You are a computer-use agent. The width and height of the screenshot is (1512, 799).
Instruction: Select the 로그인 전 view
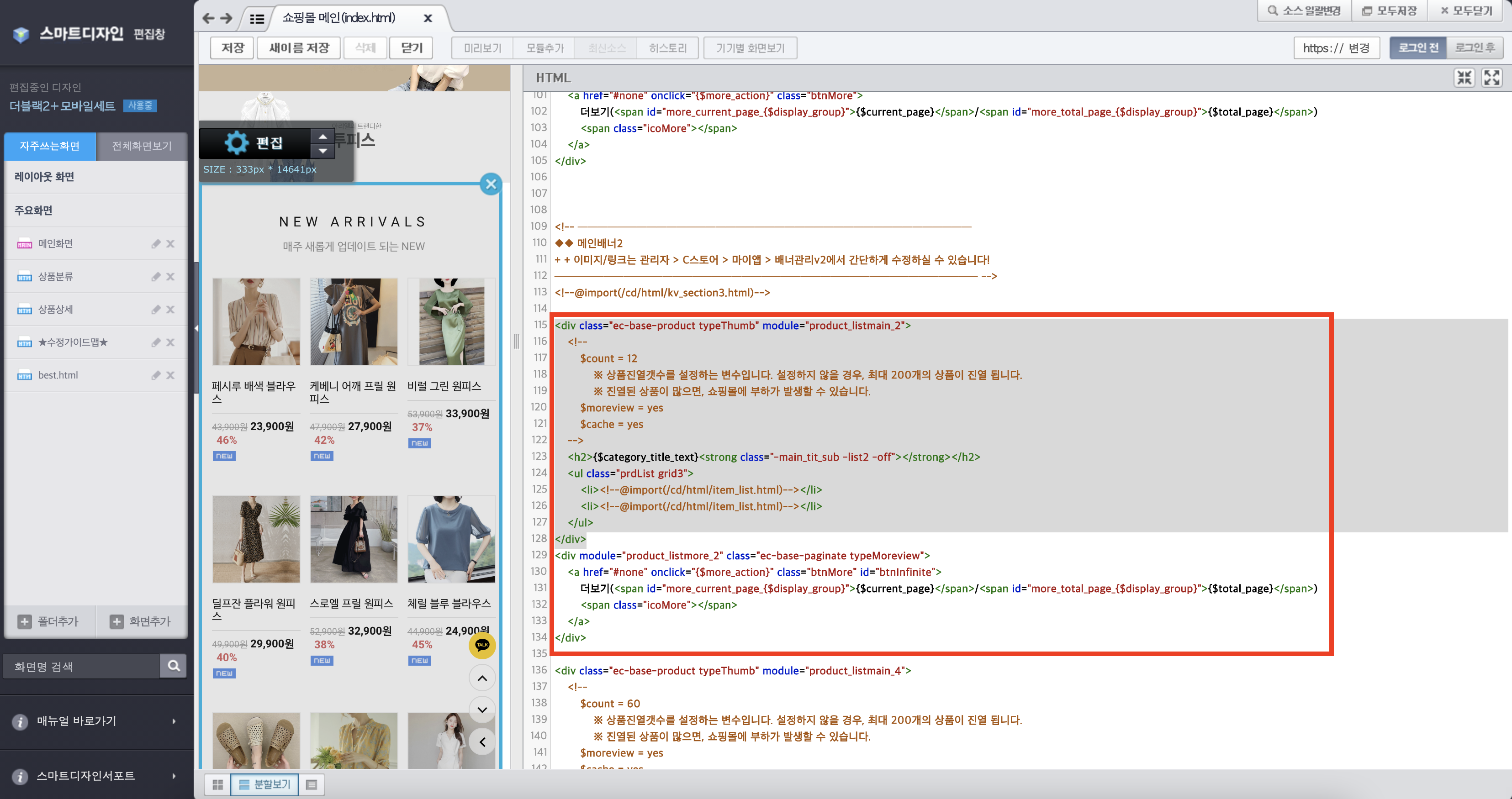pyautogui.click(x=1417, y=47)
